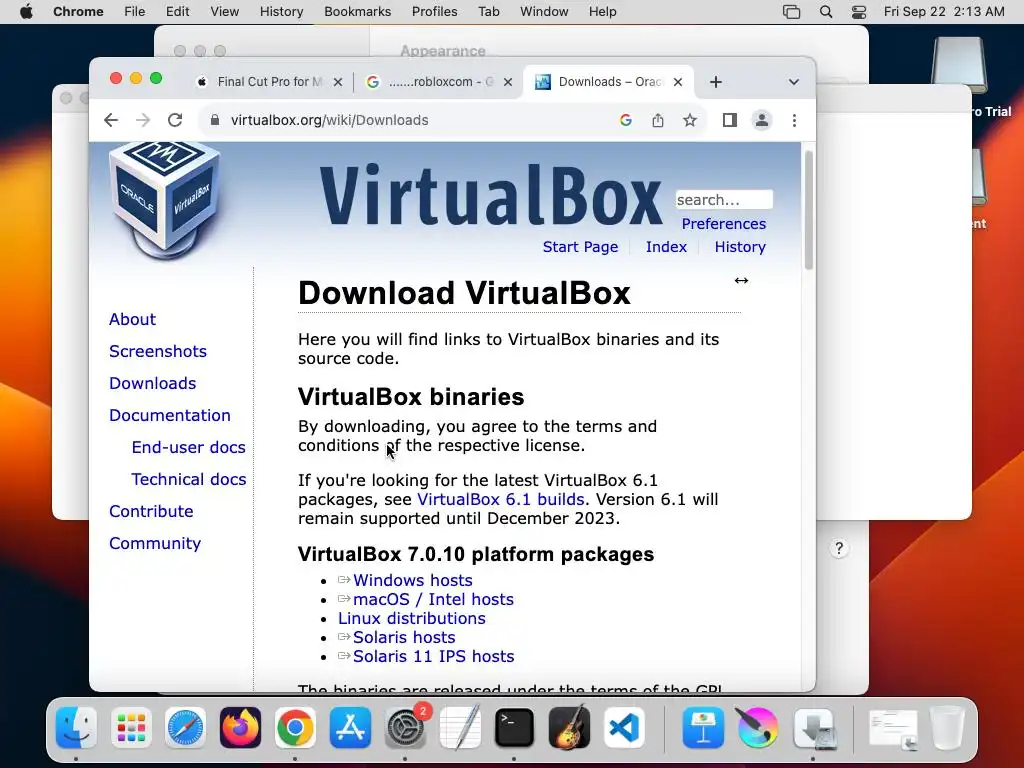
Task: Click the browser forward arrow
Action: point(143,120)
